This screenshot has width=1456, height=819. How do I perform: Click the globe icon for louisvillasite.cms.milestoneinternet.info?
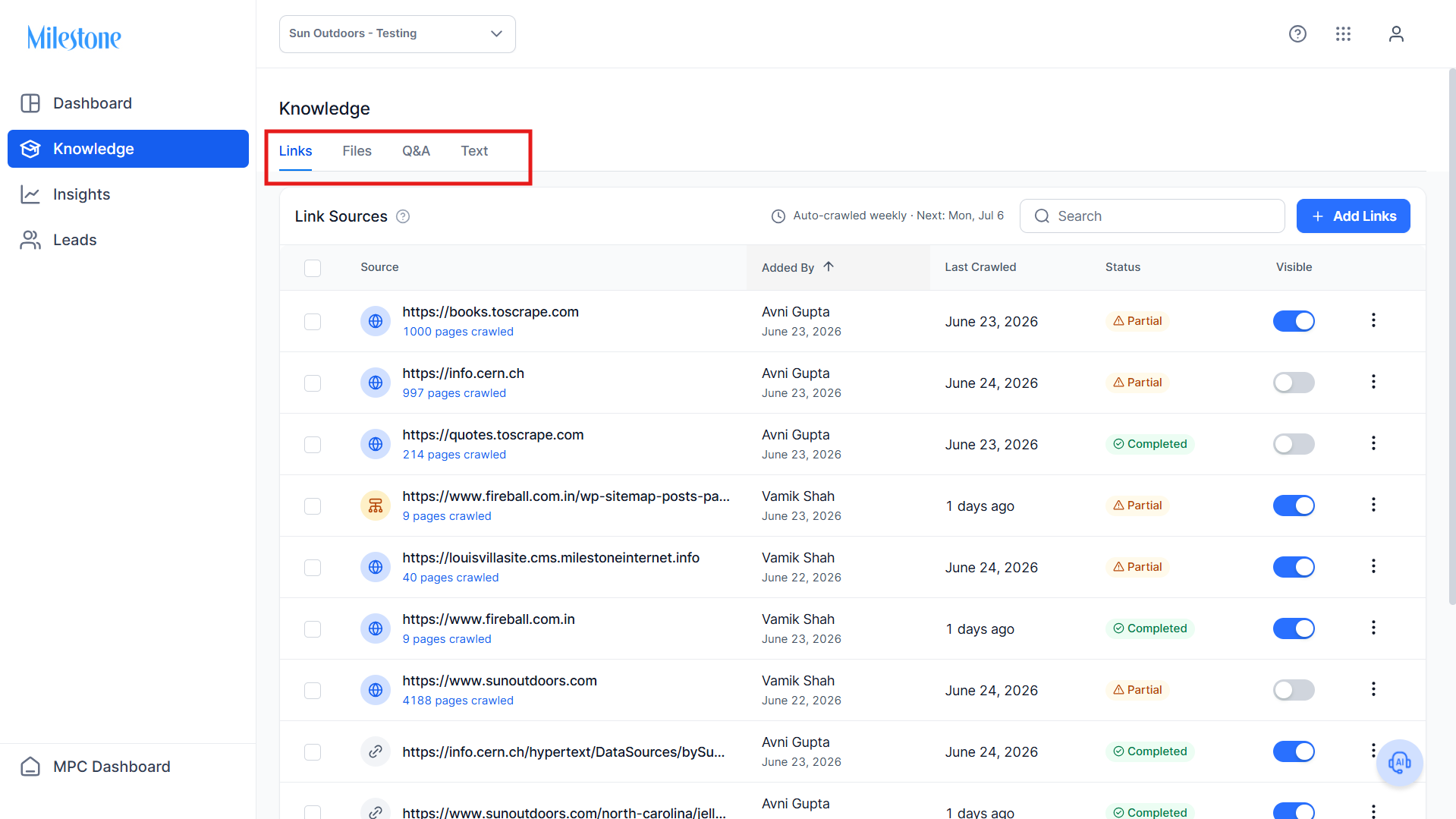376,567
